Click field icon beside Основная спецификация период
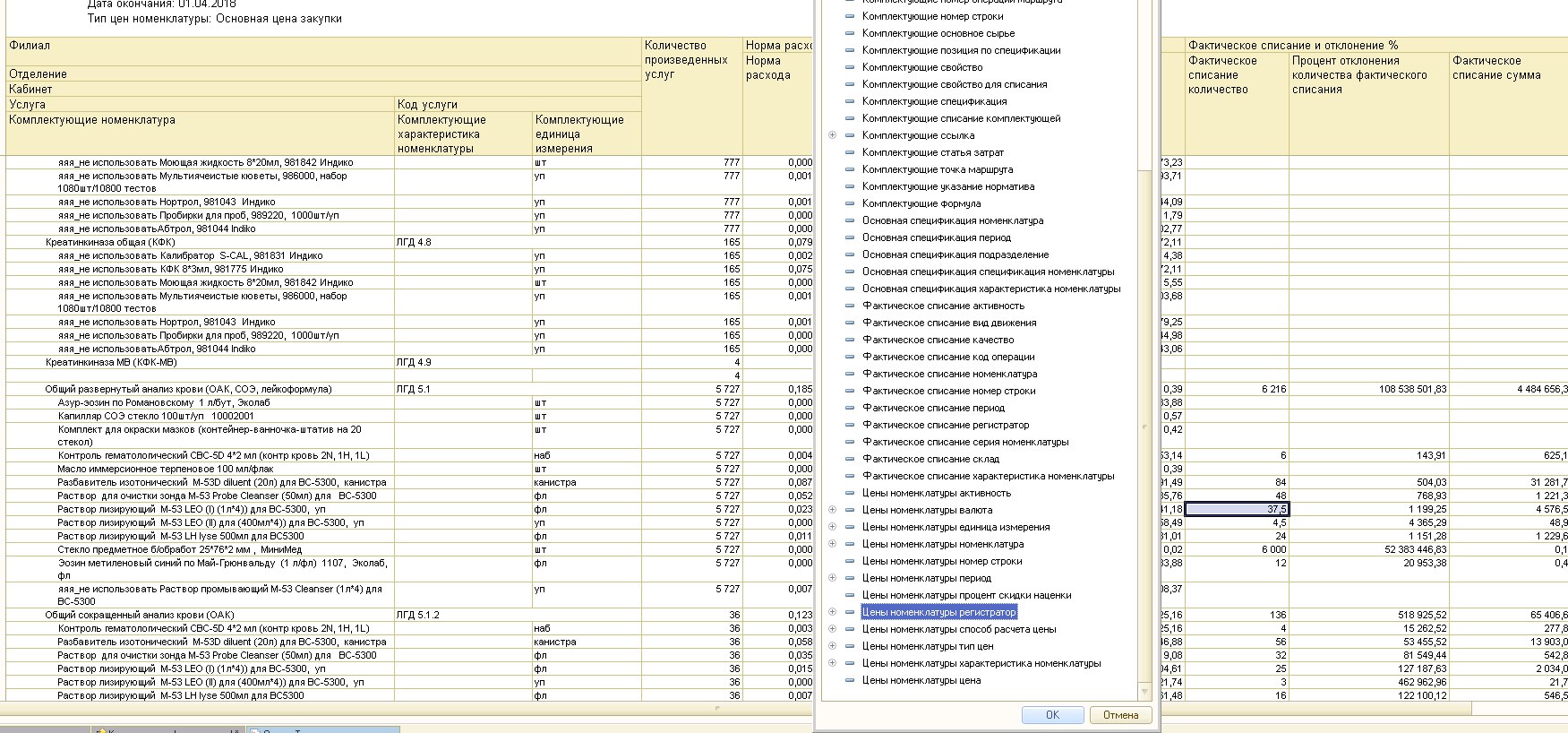1568x733 pixels. pos(850,237)
